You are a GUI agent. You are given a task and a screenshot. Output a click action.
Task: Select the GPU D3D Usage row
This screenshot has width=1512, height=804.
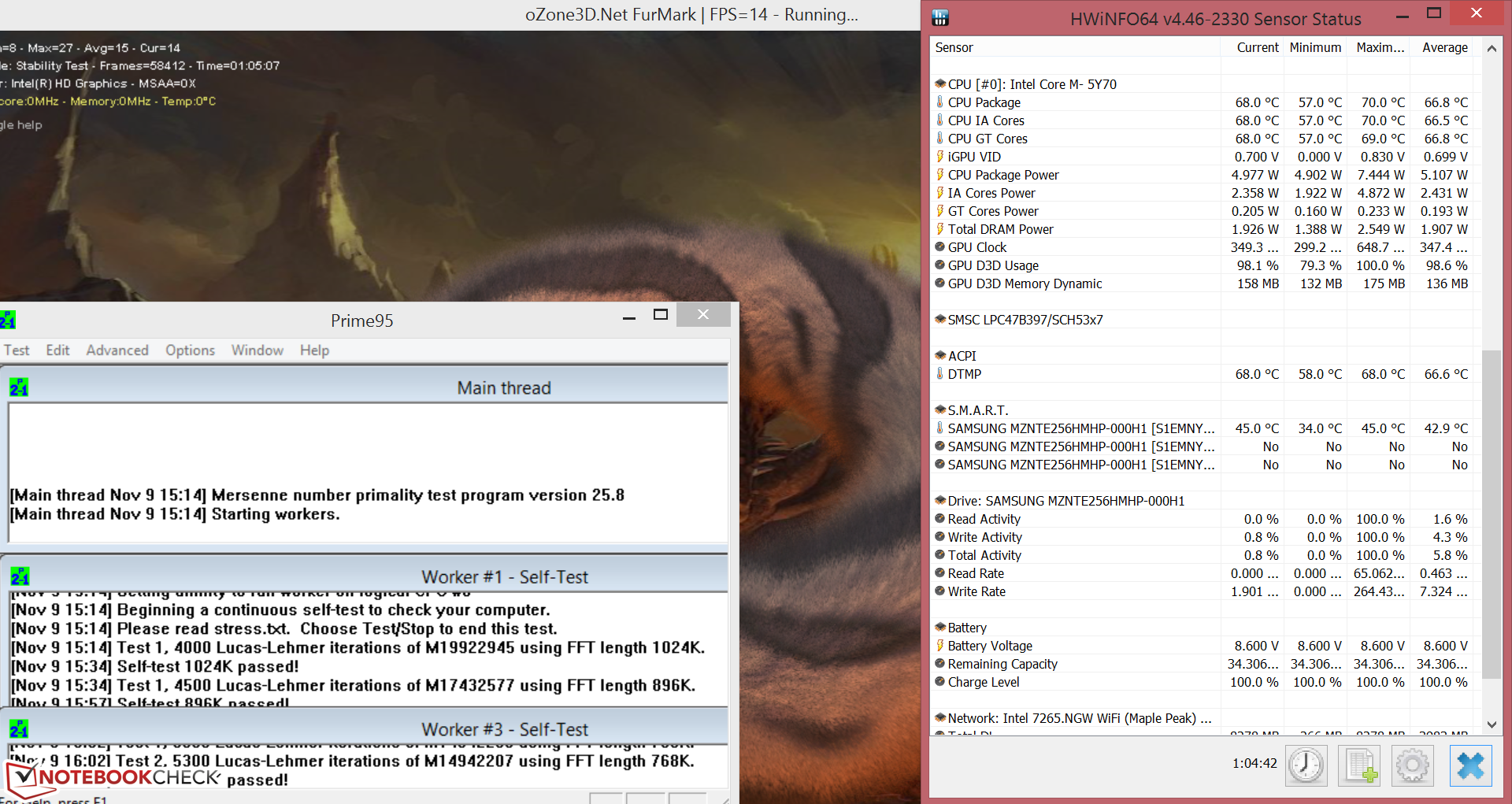1202,265
